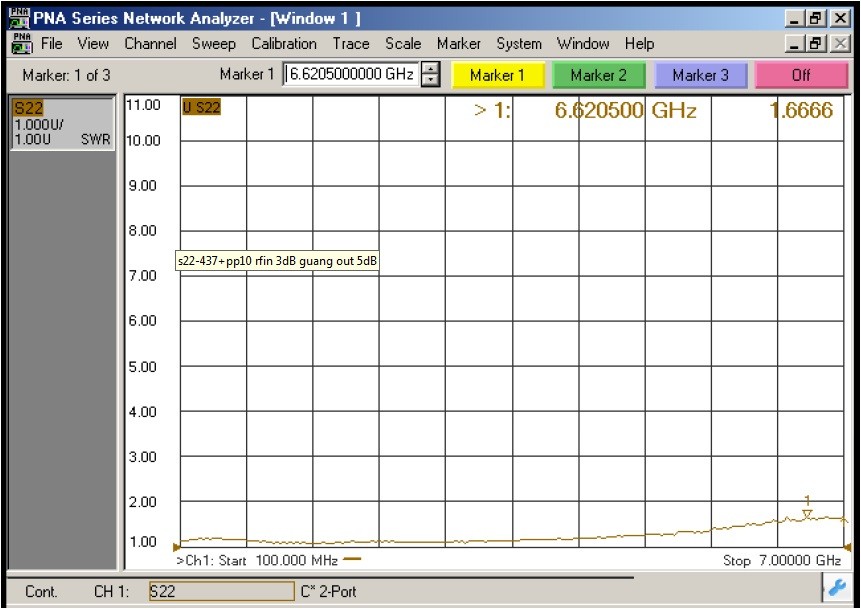
Task: Open the Help menu
Action: [x=639, y=43]
